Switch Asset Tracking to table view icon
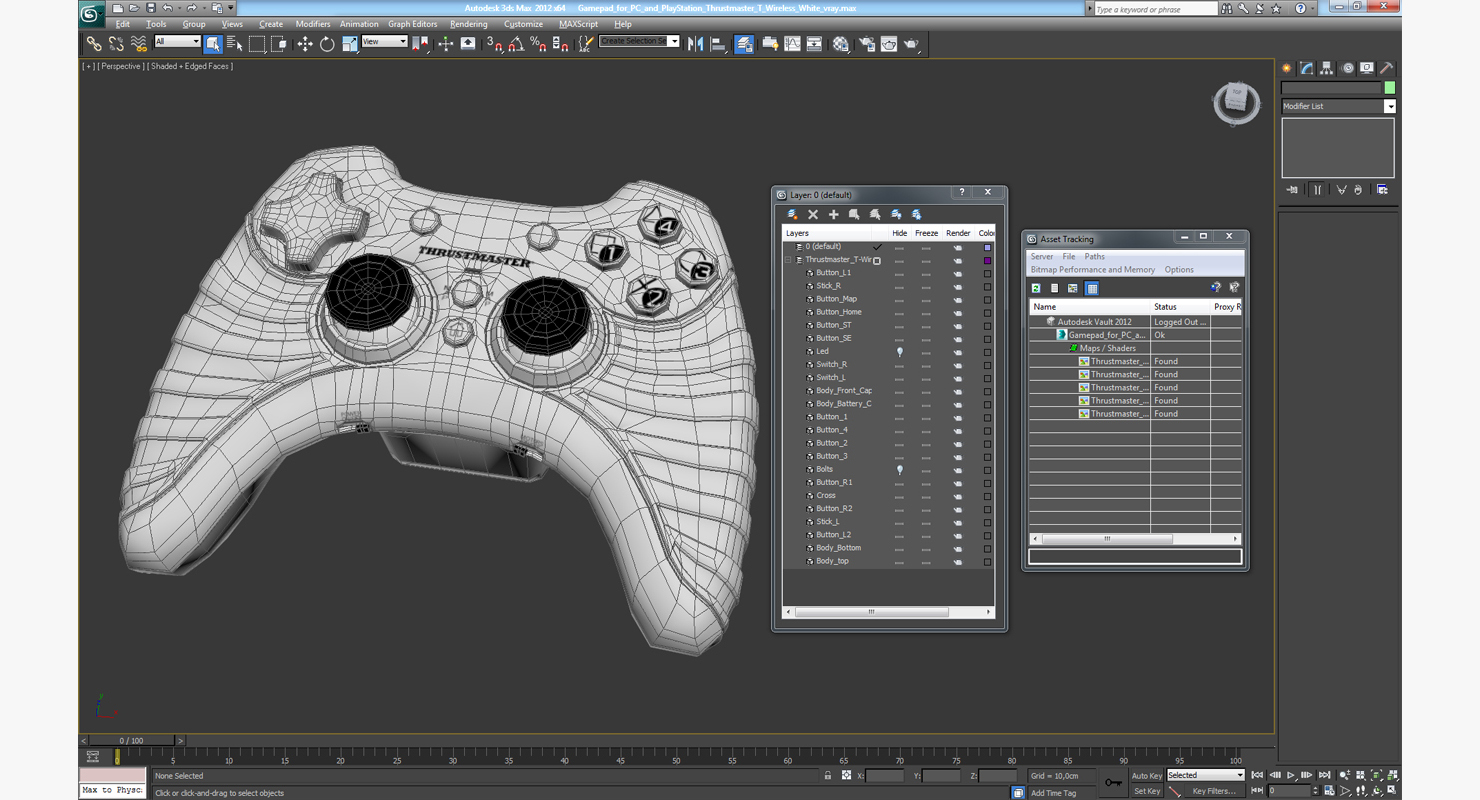The image size is (1480, 800). point(1092,288)
